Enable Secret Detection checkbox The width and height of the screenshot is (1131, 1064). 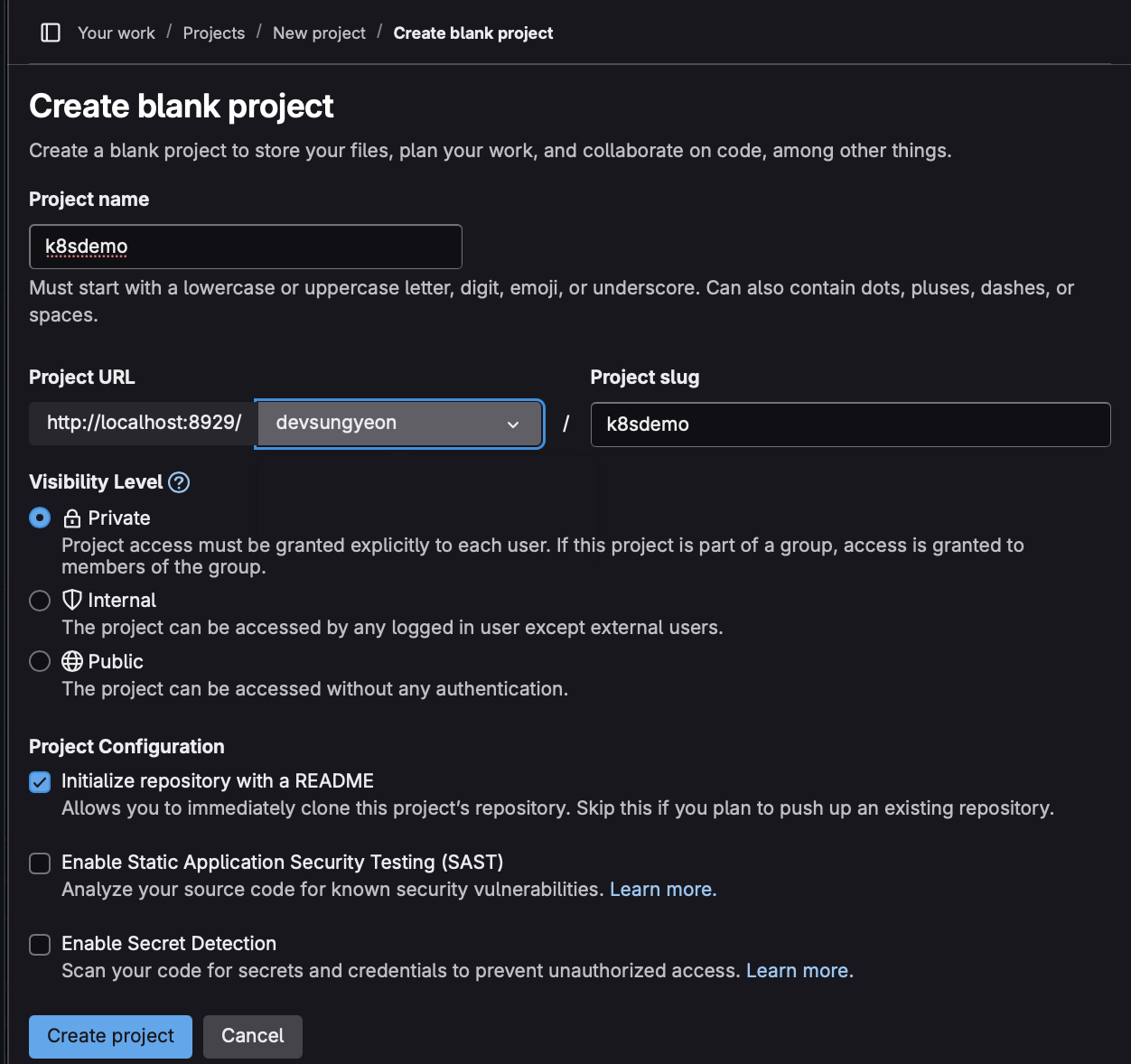(x=40, y=945)
